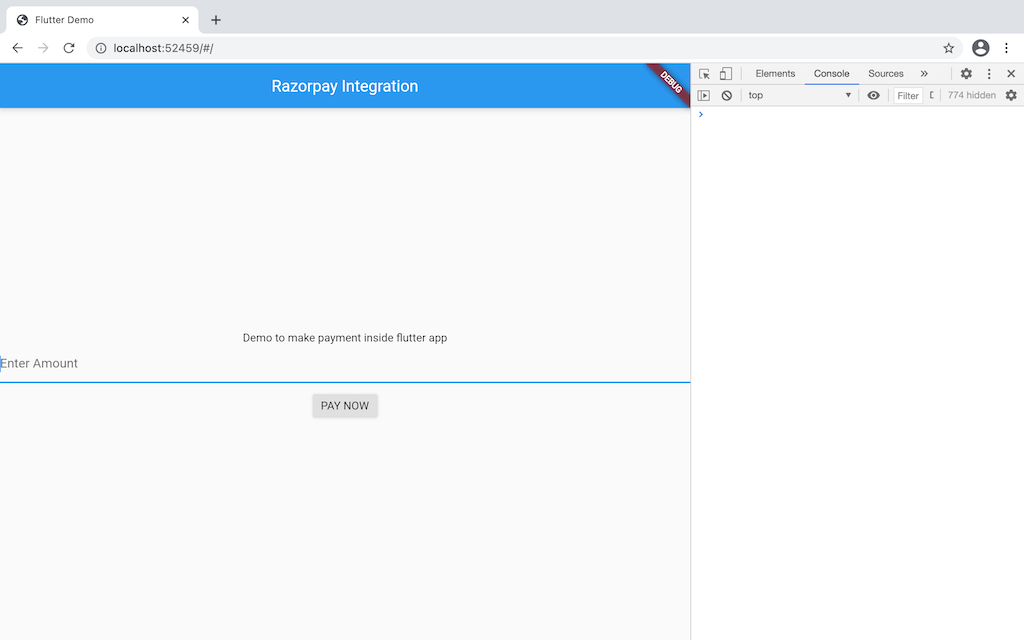Clear the console

[726, 95]
